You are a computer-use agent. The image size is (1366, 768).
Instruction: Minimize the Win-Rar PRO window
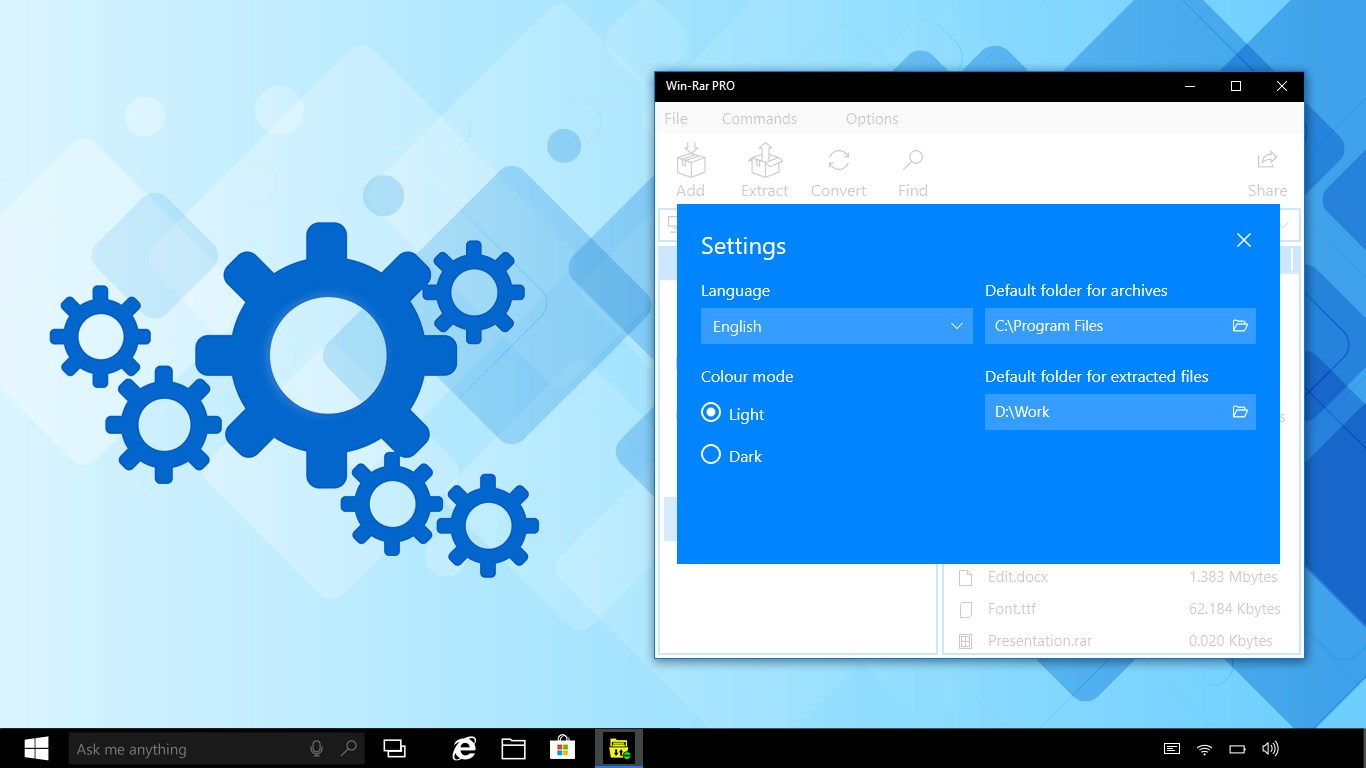[x=1190, y=87]
